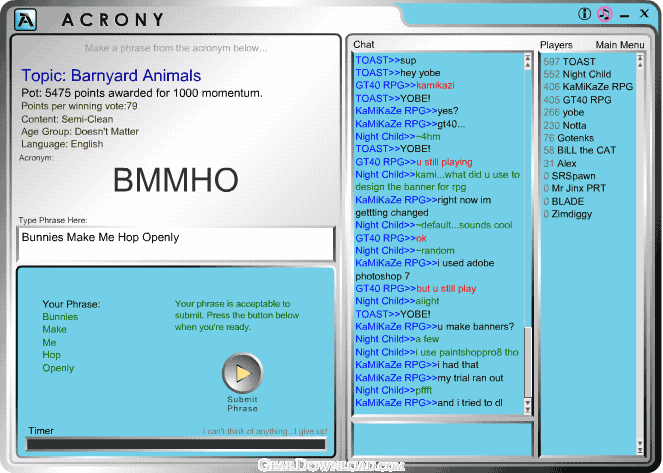Select player Night Child in list
Image resolution: width=663 pixels, height=473 pixels.
click(577, 74)
